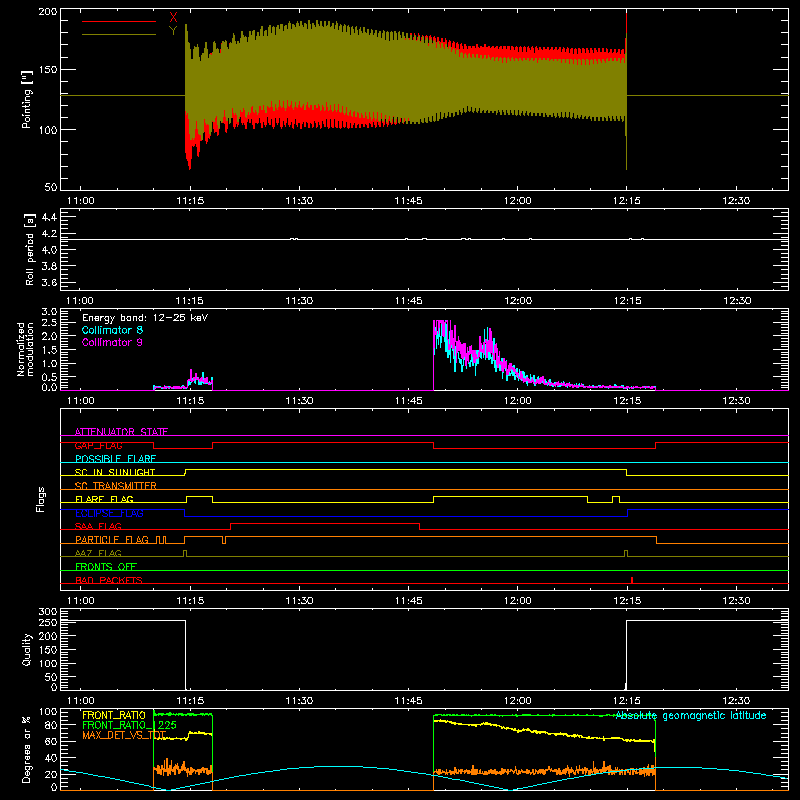Viewport: 800px width, 800px height.
Task: Click the 'Degrees or %' axis title
Action: pyautogui.click(x=27, y=750)
